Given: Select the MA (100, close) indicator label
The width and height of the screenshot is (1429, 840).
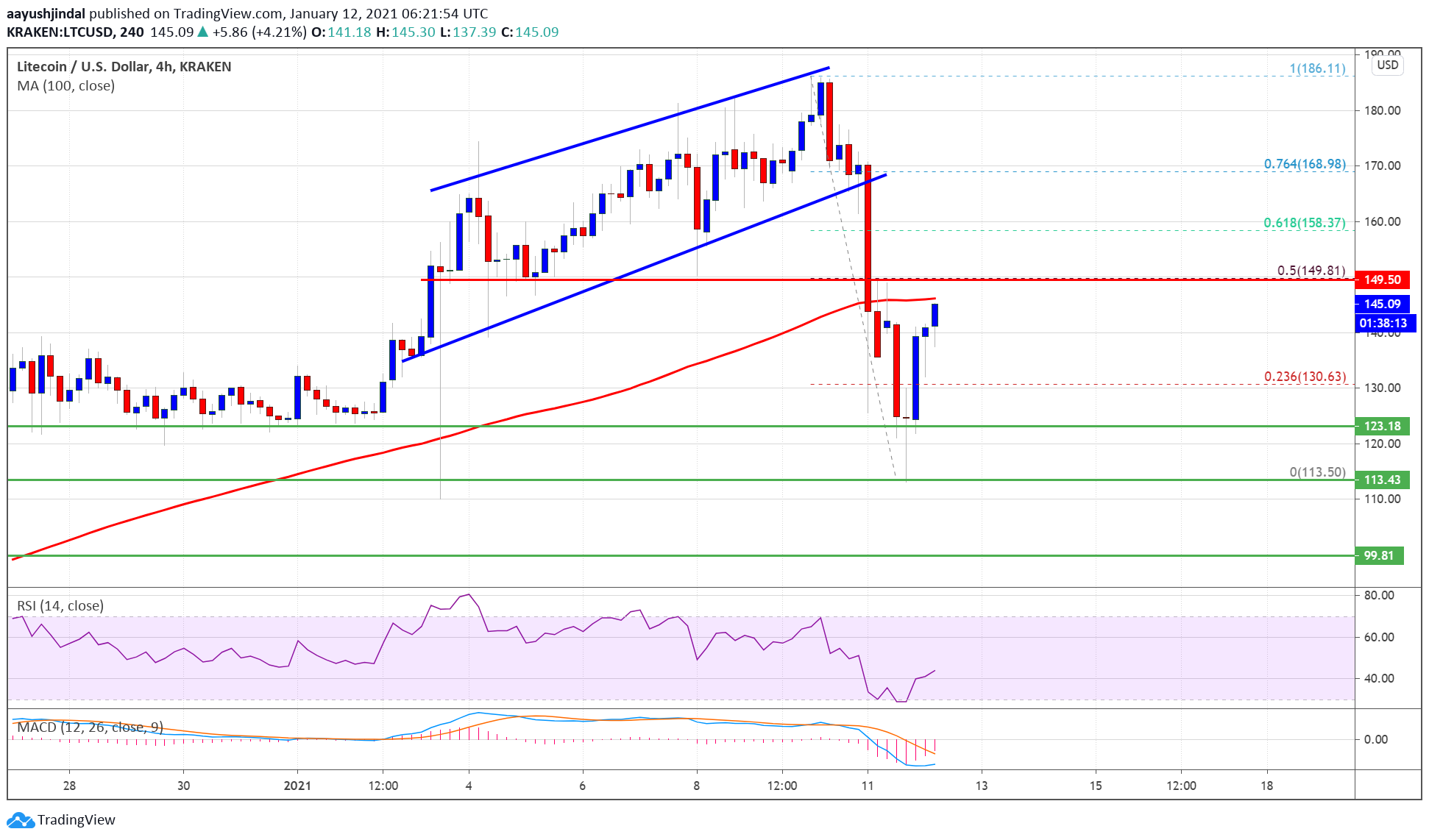Looking at the screenshot, I should point(65,86).
